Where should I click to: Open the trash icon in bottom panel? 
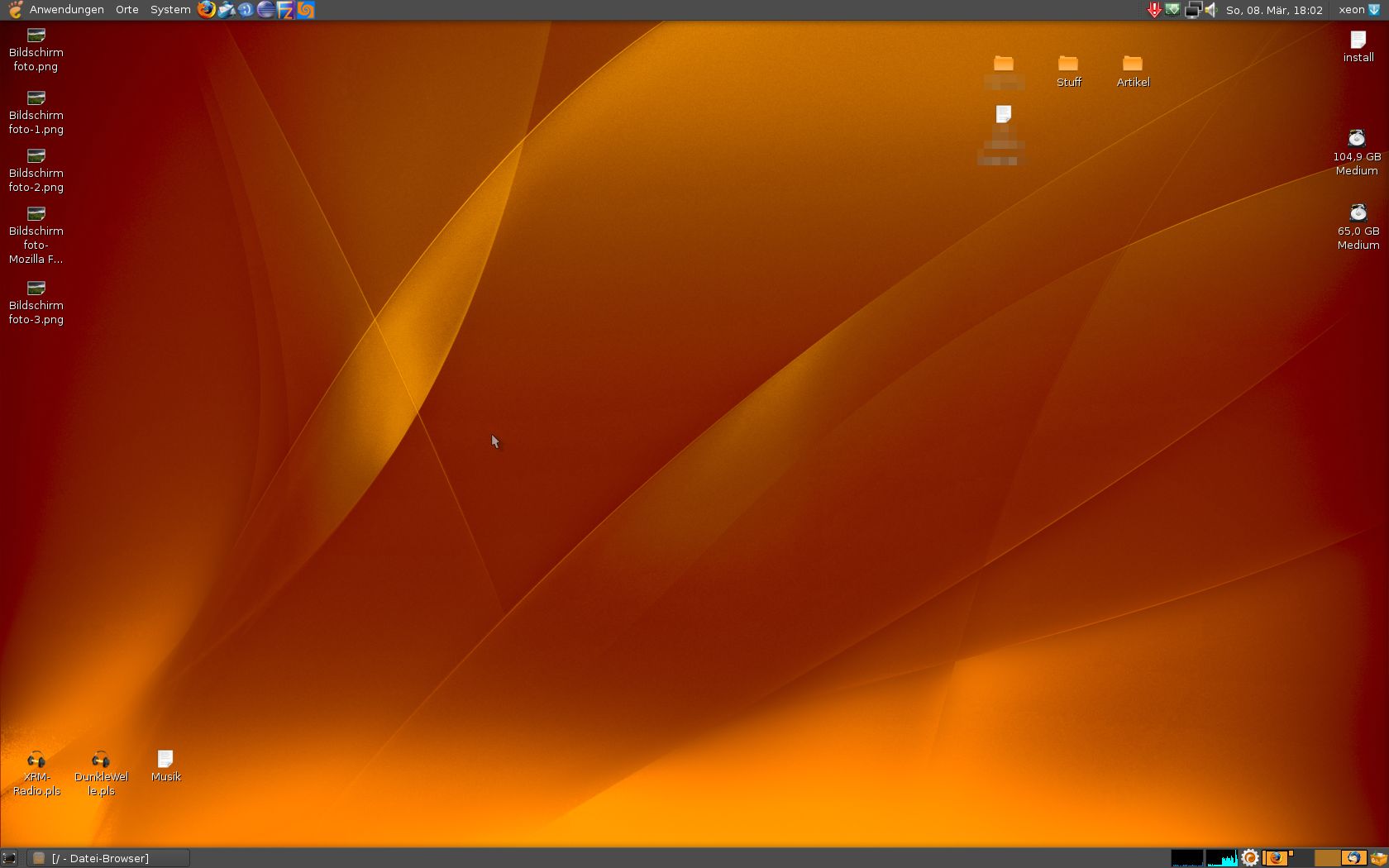1378,858
